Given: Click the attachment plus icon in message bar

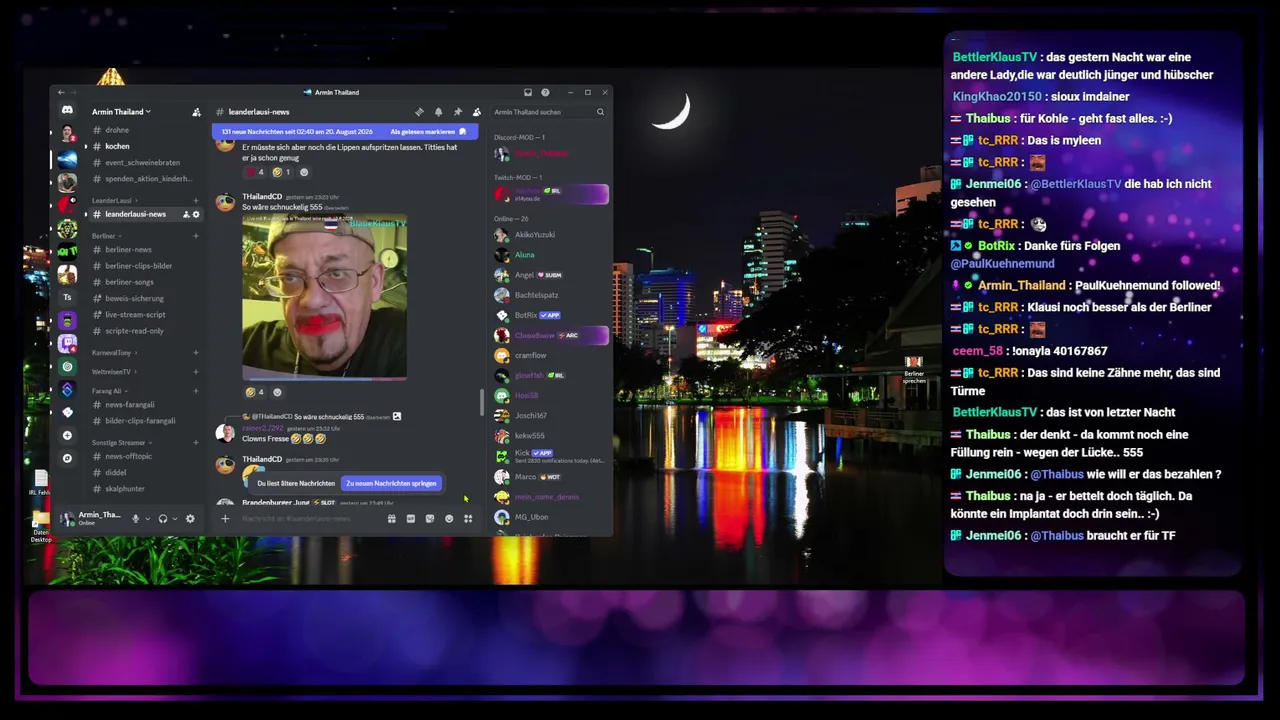Looking at the screenshot, I should pyautogui.click(x=225, y=518).
